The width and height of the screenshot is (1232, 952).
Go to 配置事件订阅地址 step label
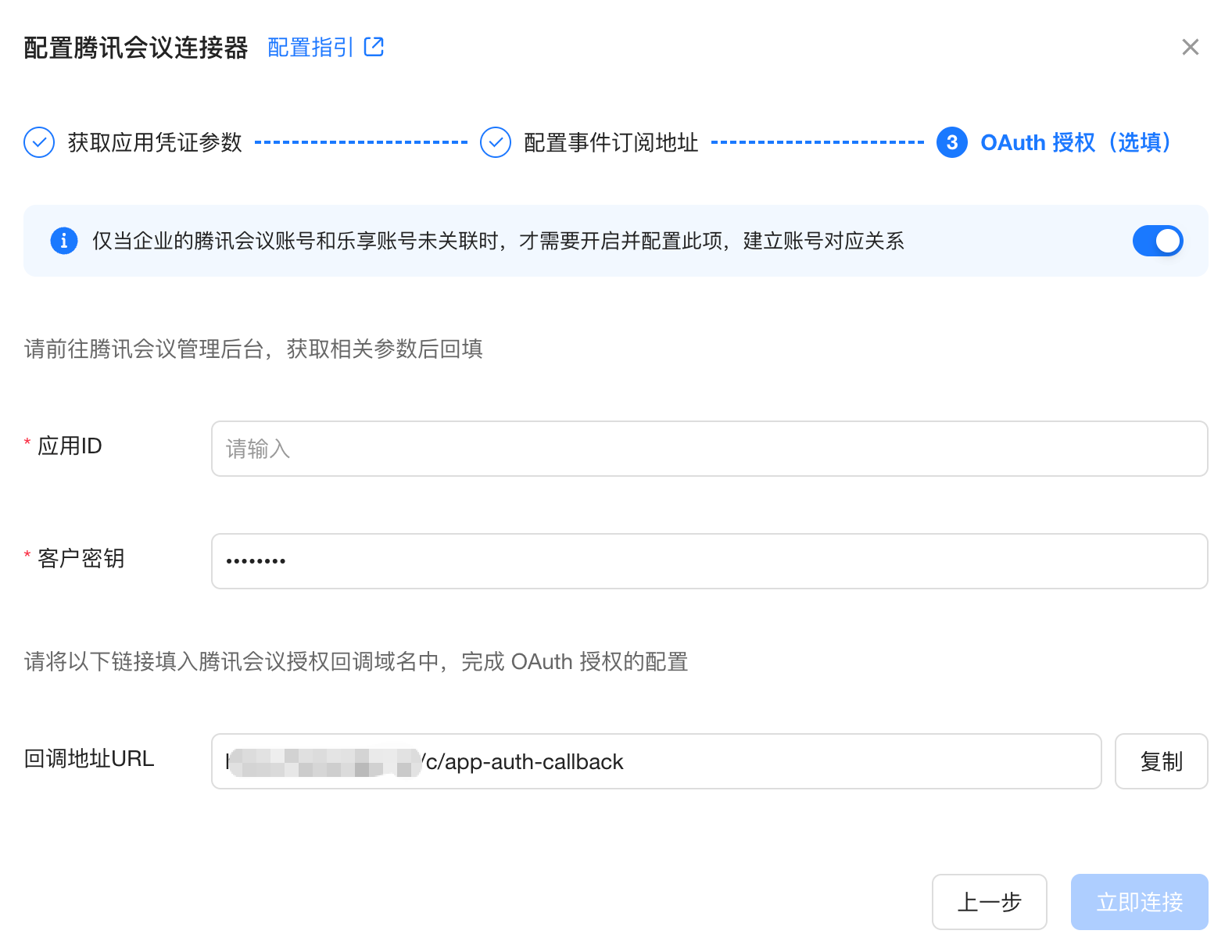[x=611, y=142]
